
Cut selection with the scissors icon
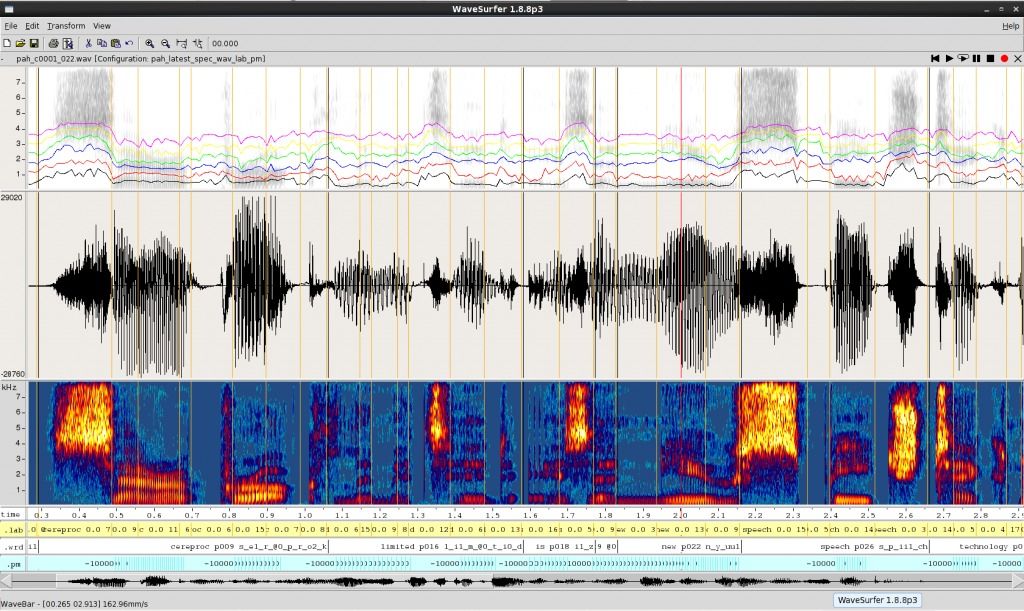tap(89, 44)
